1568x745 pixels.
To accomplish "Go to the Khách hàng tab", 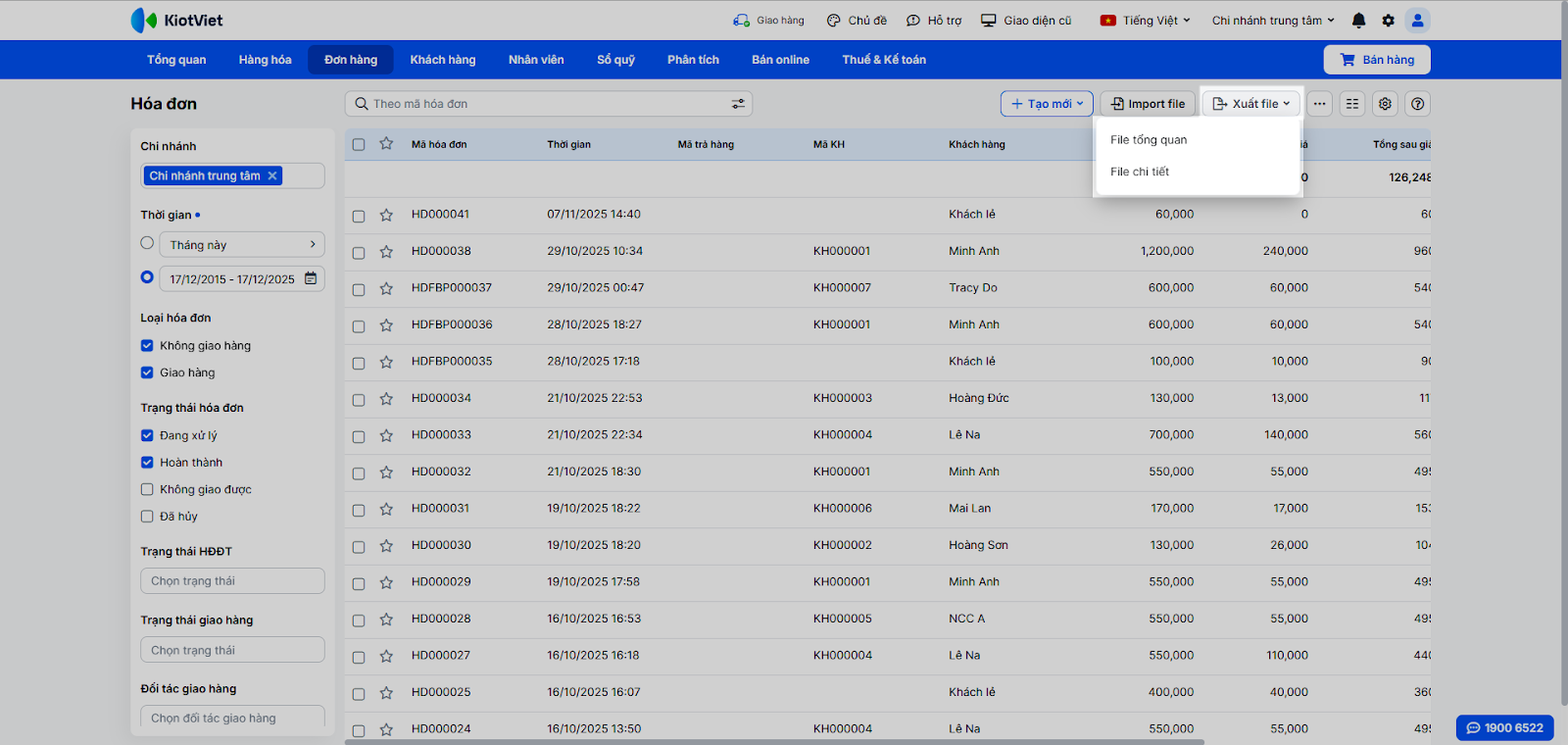I will (442, 60).
